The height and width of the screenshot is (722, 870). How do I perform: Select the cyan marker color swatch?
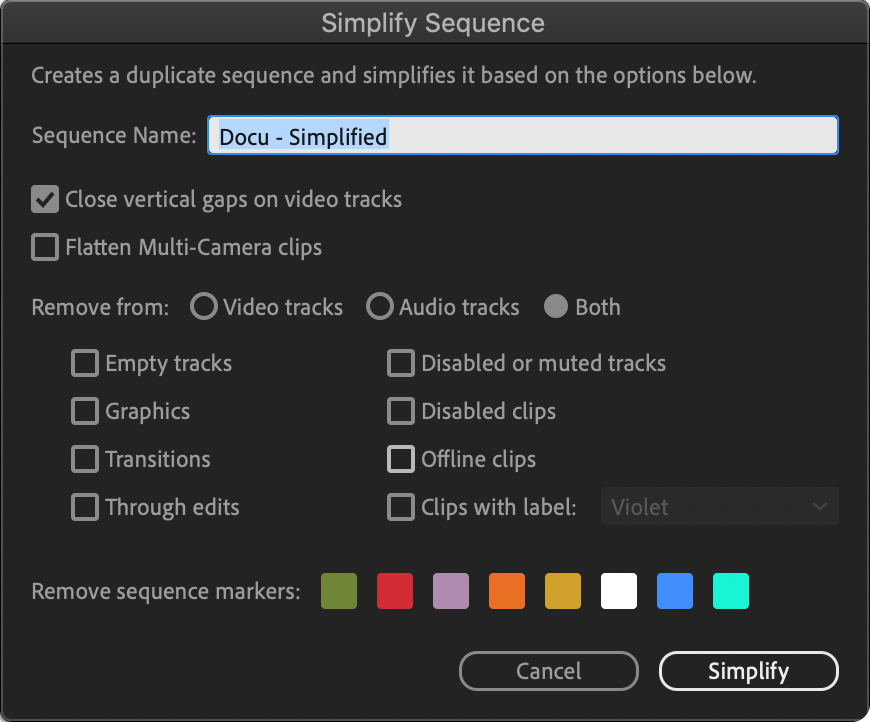731,591
